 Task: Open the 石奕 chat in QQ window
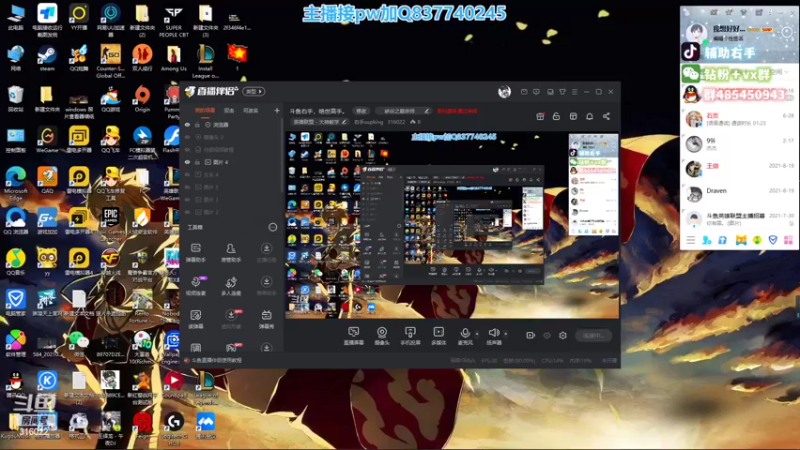pyautogui.click(x=738, y=119)
